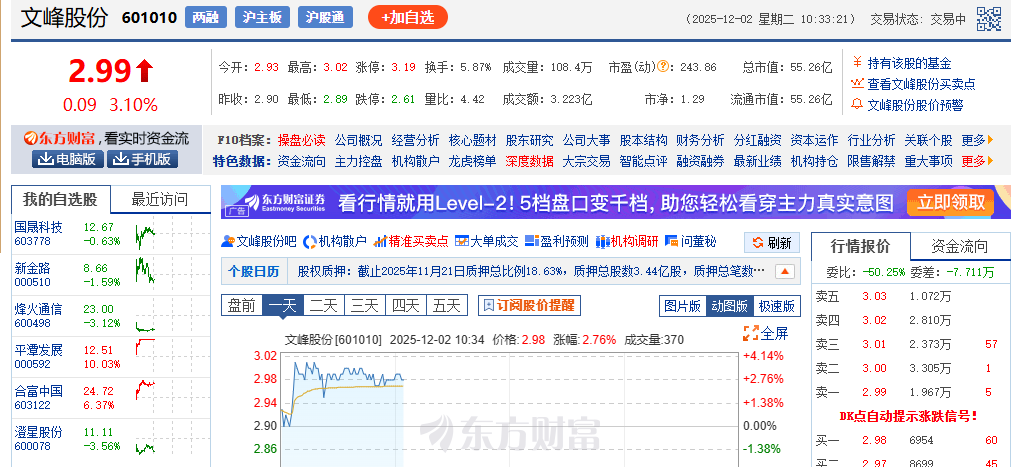Open 烽火通信 in watchlist

click(x=38, y=309)
